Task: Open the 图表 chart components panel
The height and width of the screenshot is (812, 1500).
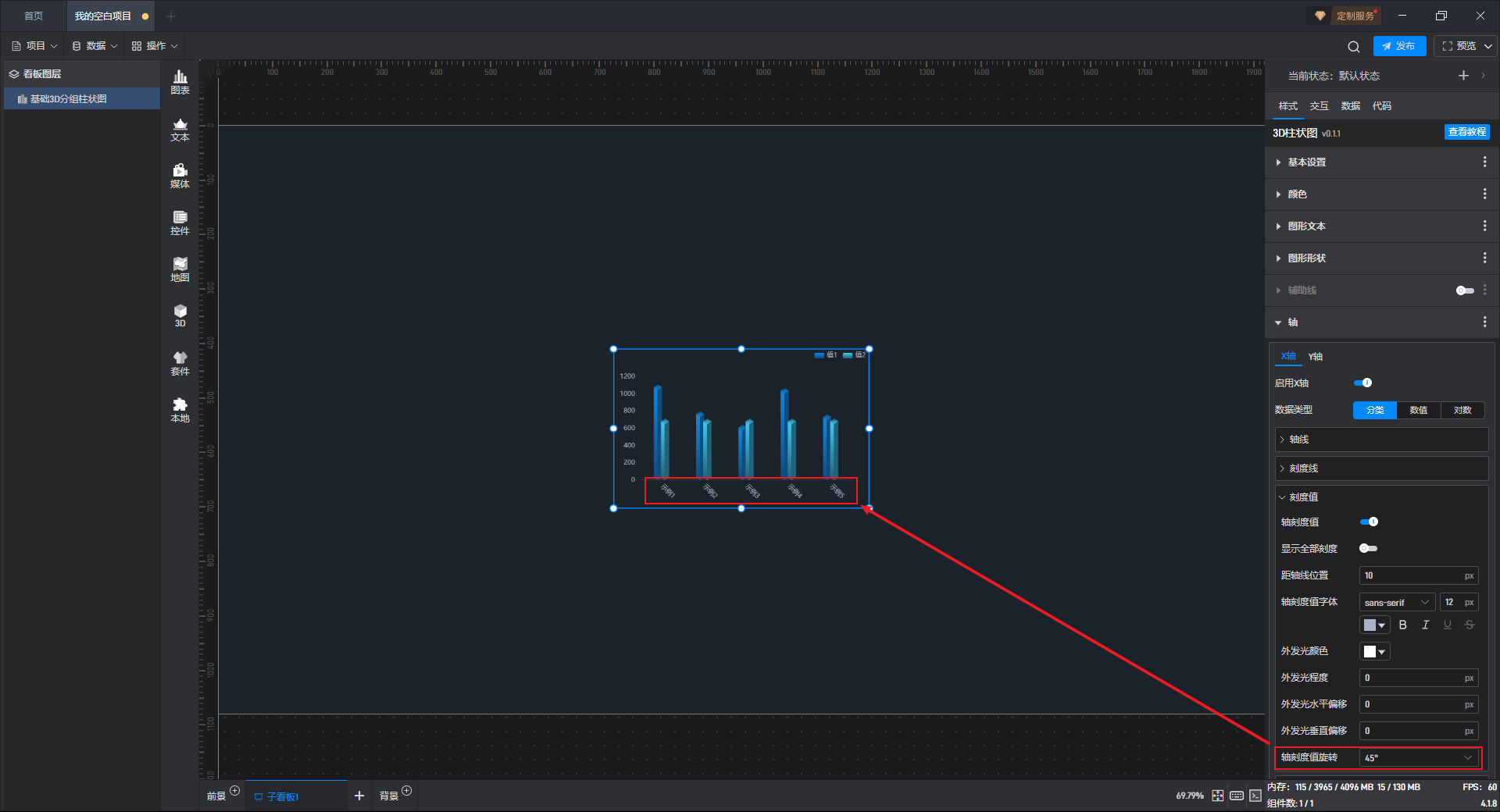Action: click(x=180, y=82)
